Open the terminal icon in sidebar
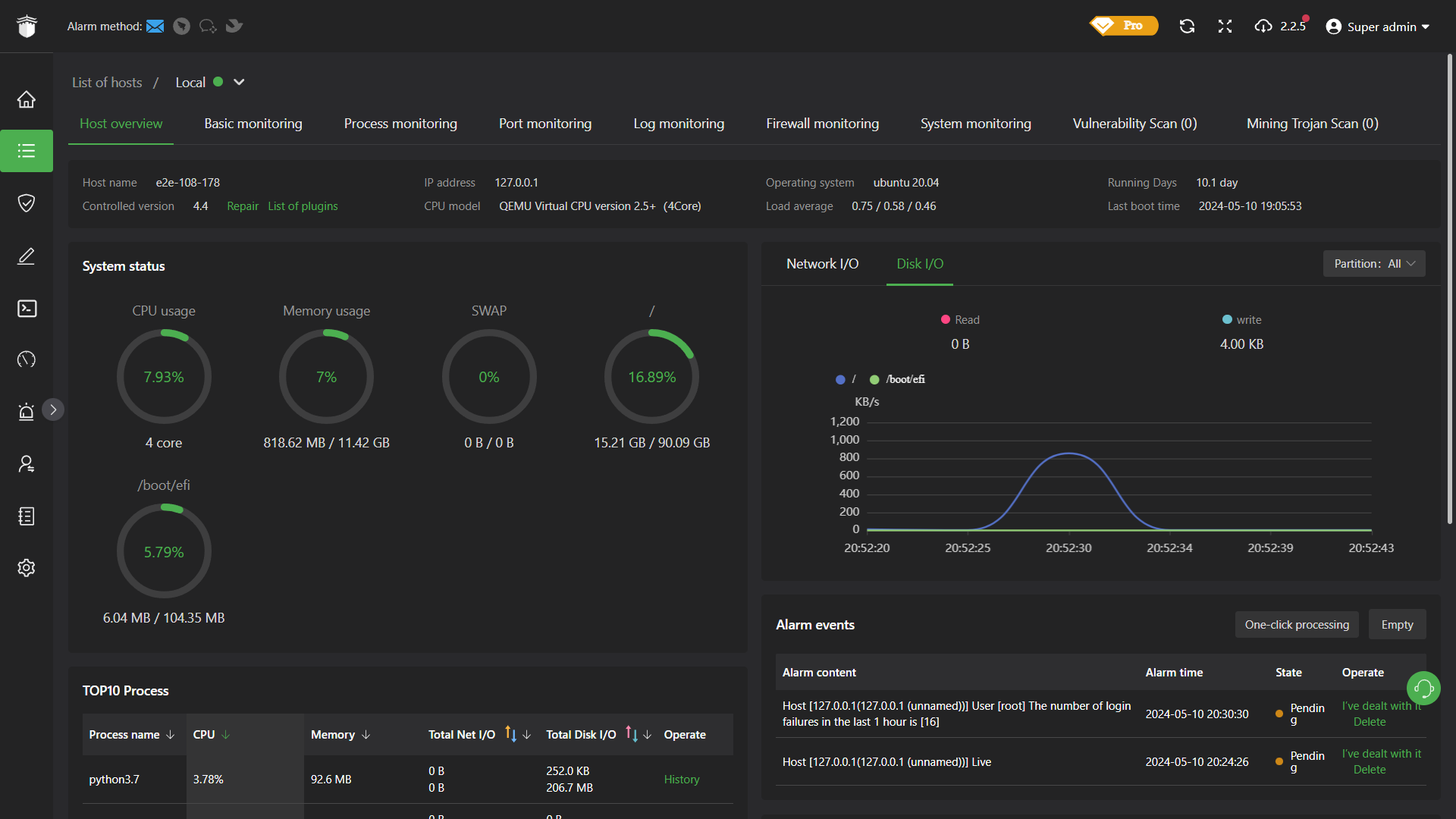Viewport: 1456px width, 819px height. [x=27, y=308]
